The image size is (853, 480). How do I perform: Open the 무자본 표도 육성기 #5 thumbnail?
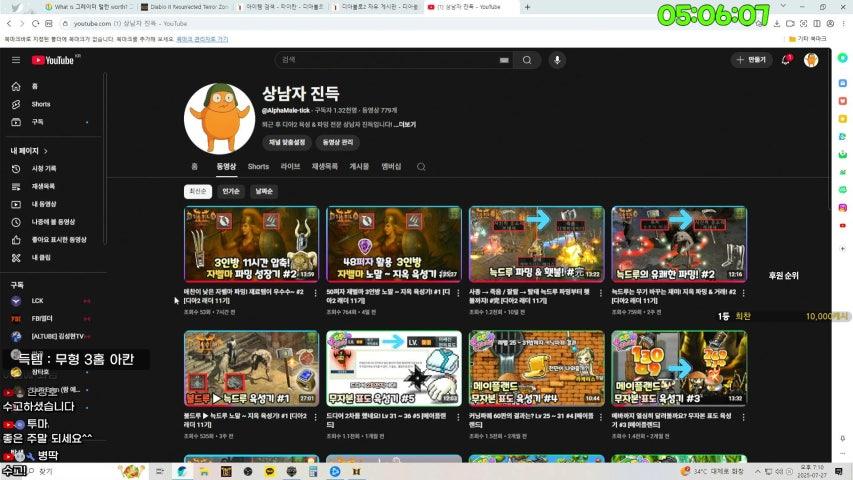coord(394,368)
